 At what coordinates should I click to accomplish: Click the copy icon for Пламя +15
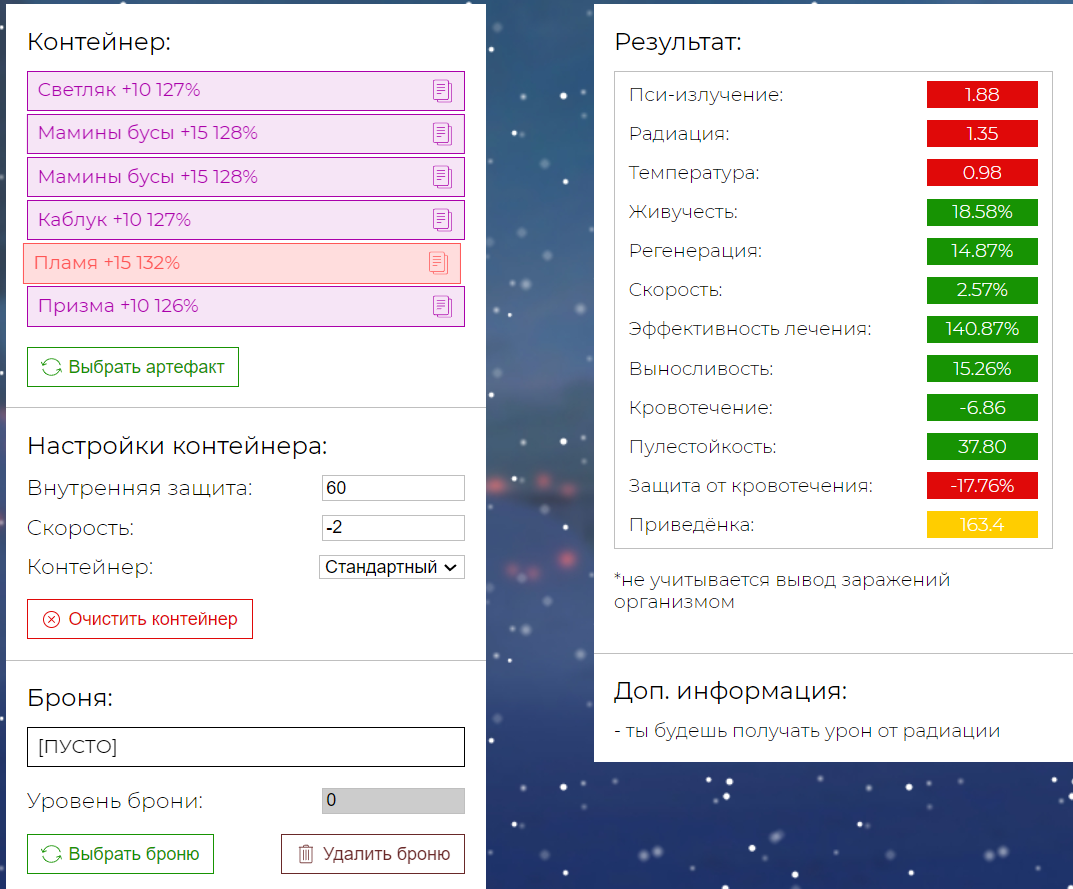pyautogui.click(x=438, y=263)
